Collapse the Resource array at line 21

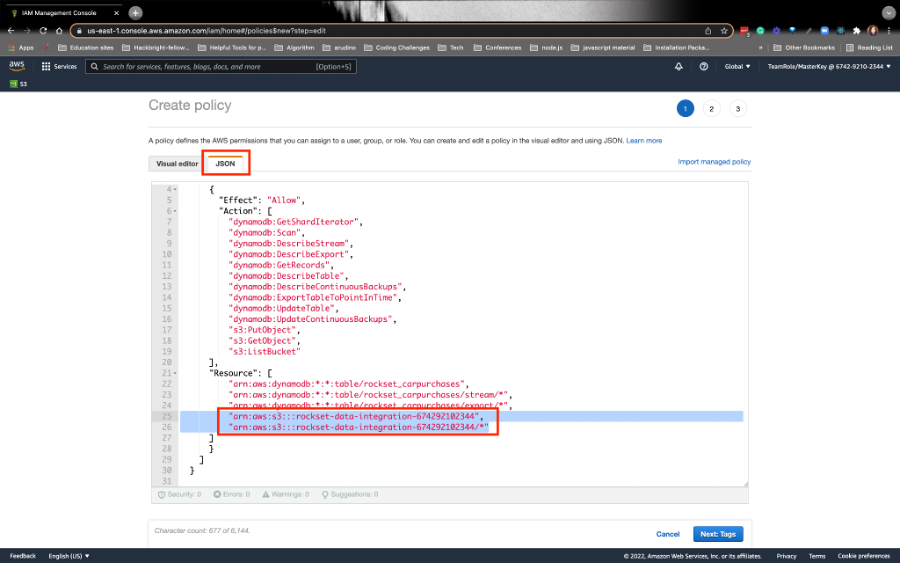[x=175, y=374]
